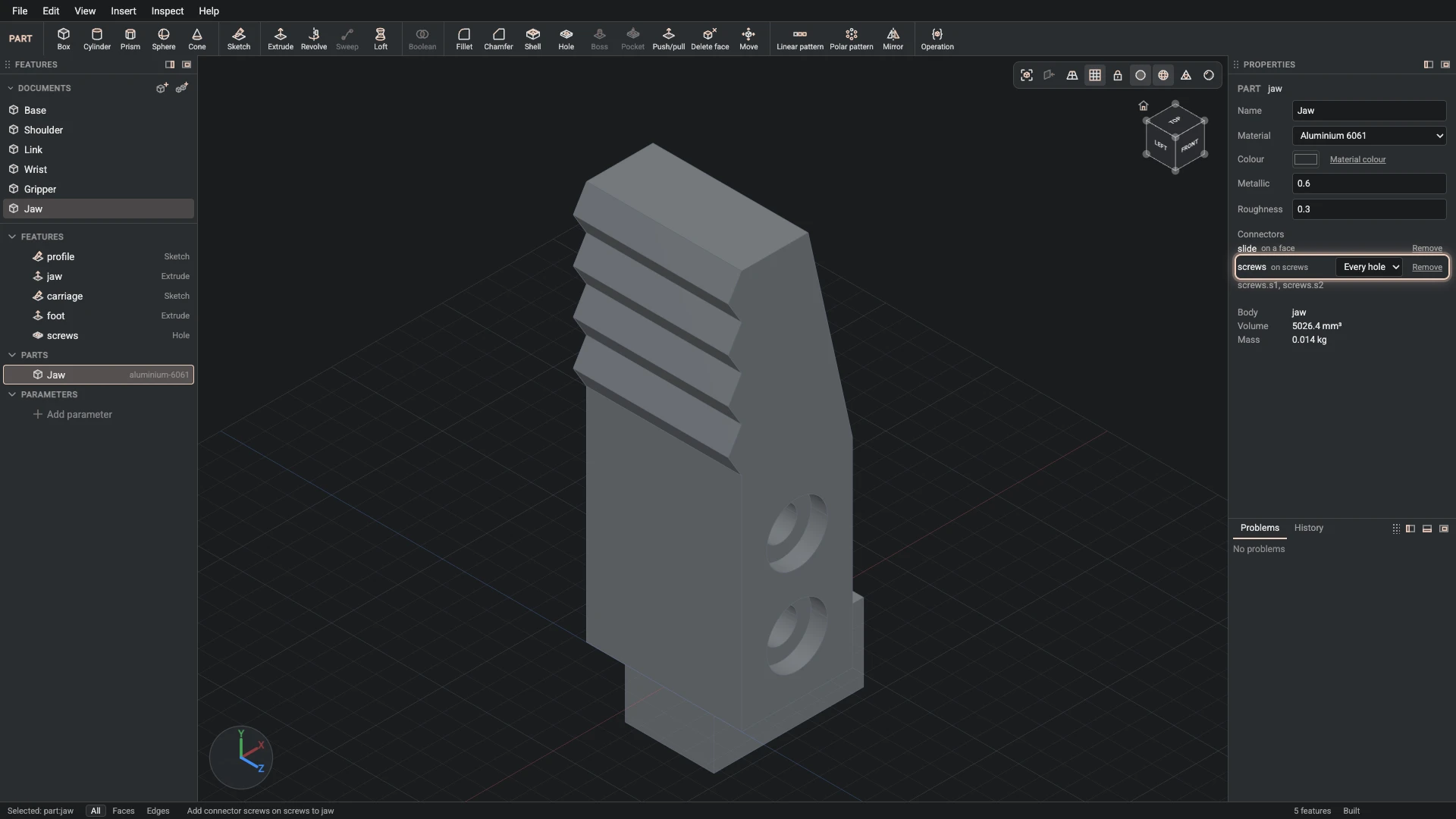
Task: Toggle the triangle mesh display
Action: [1186, 75]
